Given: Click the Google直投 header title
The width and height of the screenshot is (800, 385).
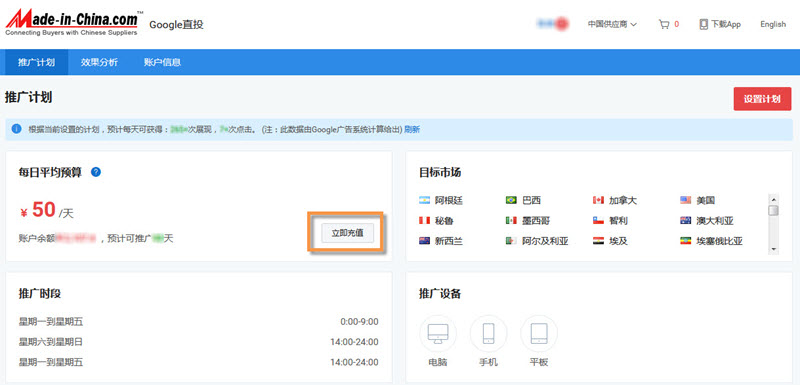Looking at the screenshot, I should [177, 24].
